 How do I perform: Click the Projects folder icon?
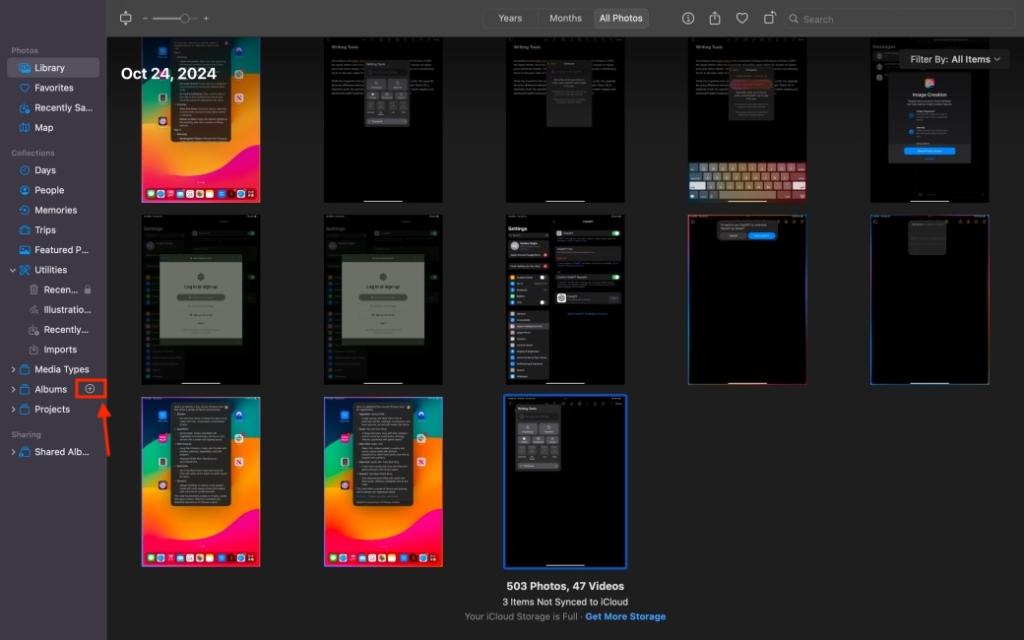(25, 409)
